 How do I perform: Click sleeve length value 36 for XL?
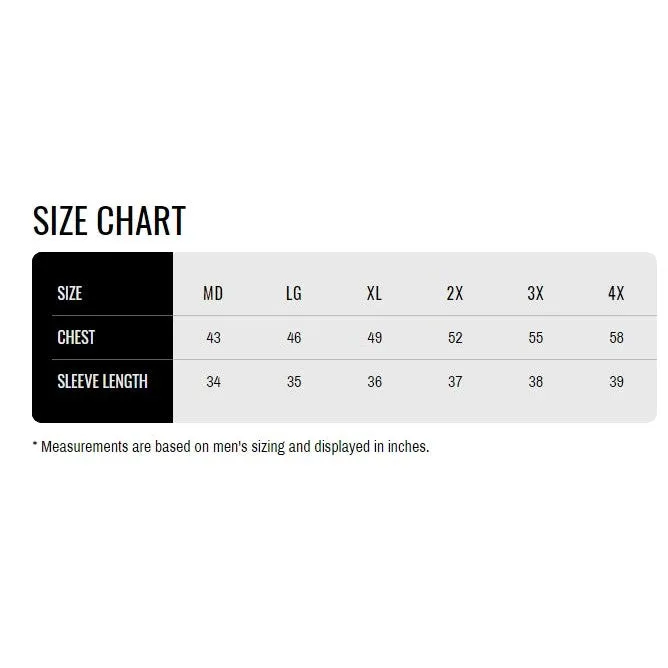374,381
